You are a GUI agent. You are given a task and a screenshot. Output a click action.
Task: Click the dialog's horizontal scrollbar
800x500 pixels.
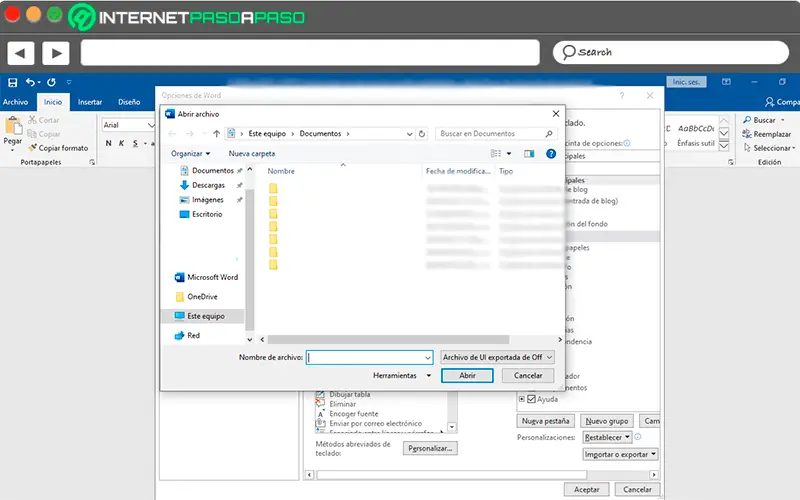(388, 340)
